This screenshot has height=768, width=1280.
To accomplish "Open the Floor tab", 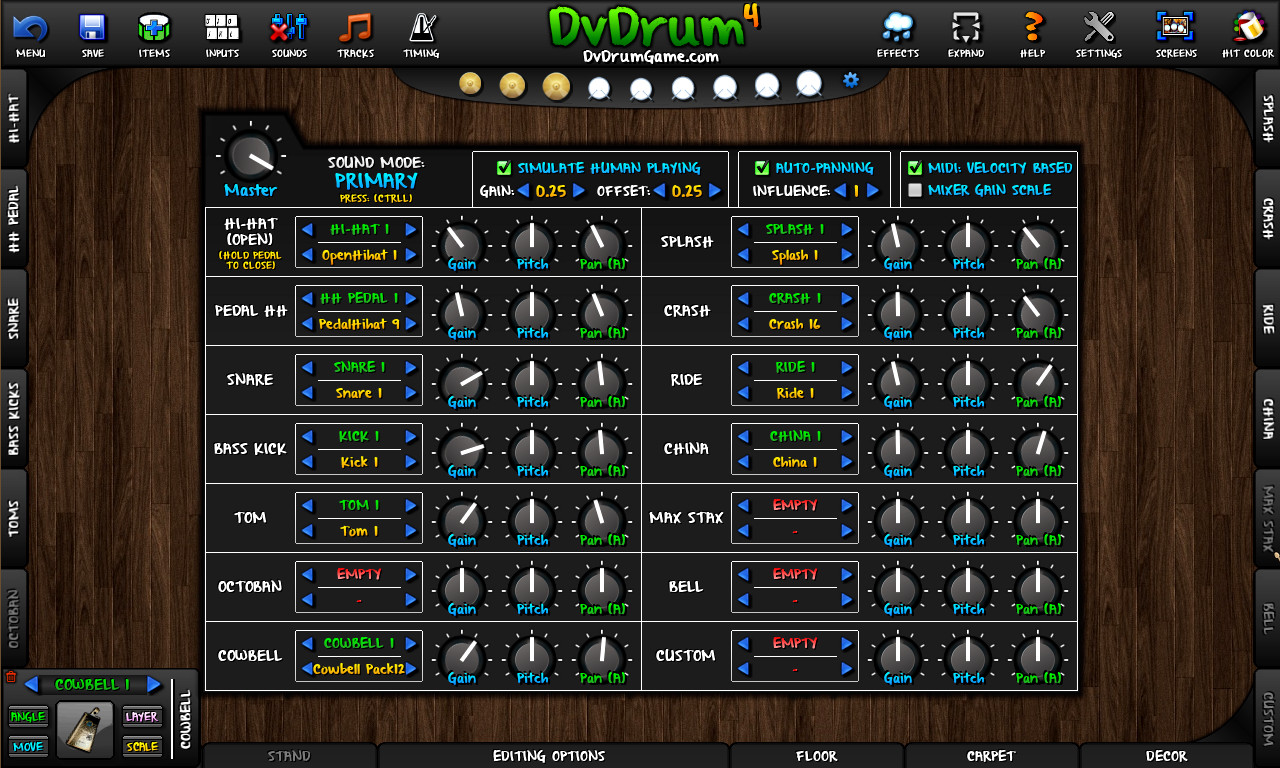I will (x=817, y=756).
